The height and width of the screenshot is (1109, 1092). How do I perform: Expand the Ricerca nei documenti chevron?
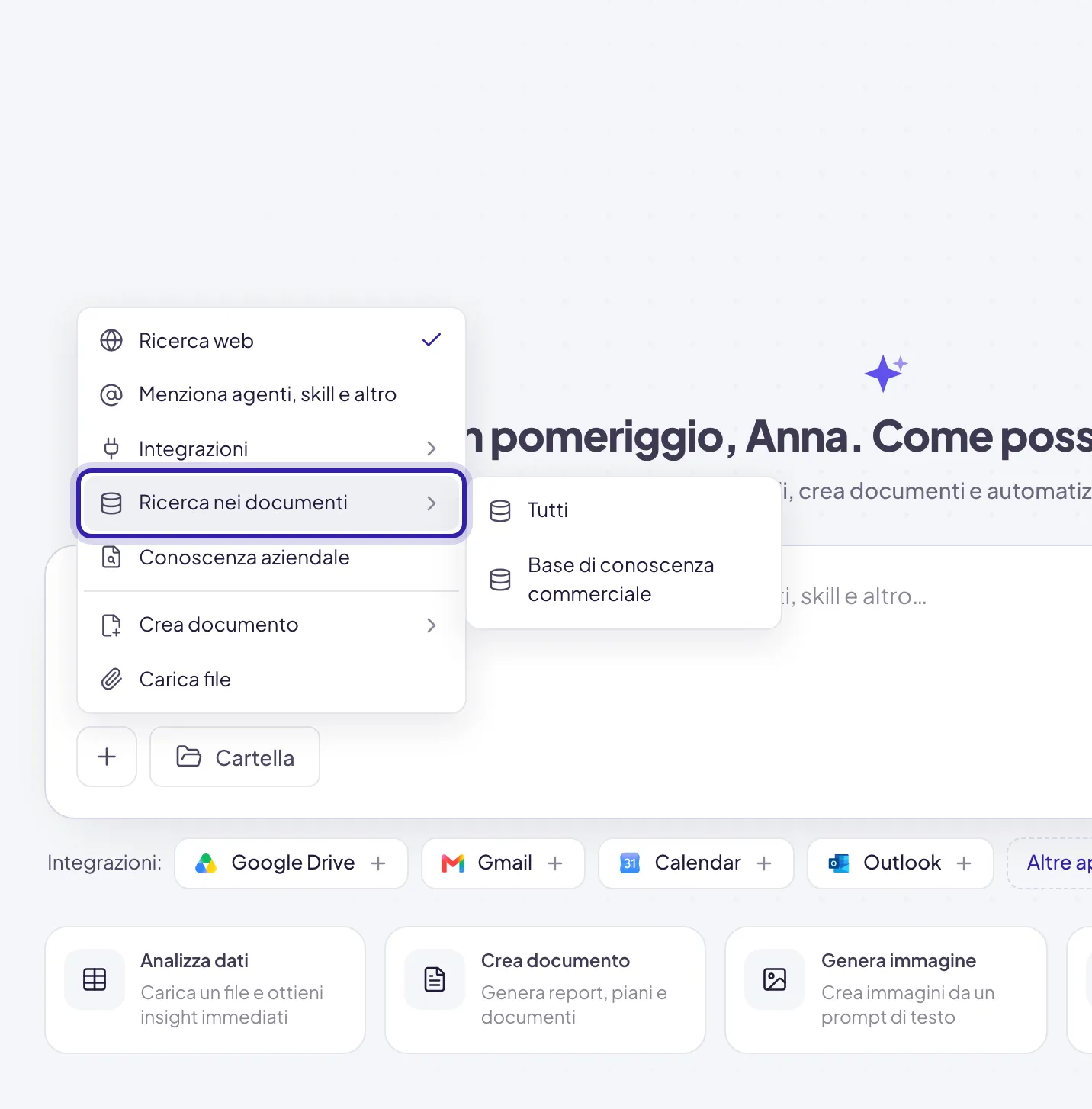[432, 503]
